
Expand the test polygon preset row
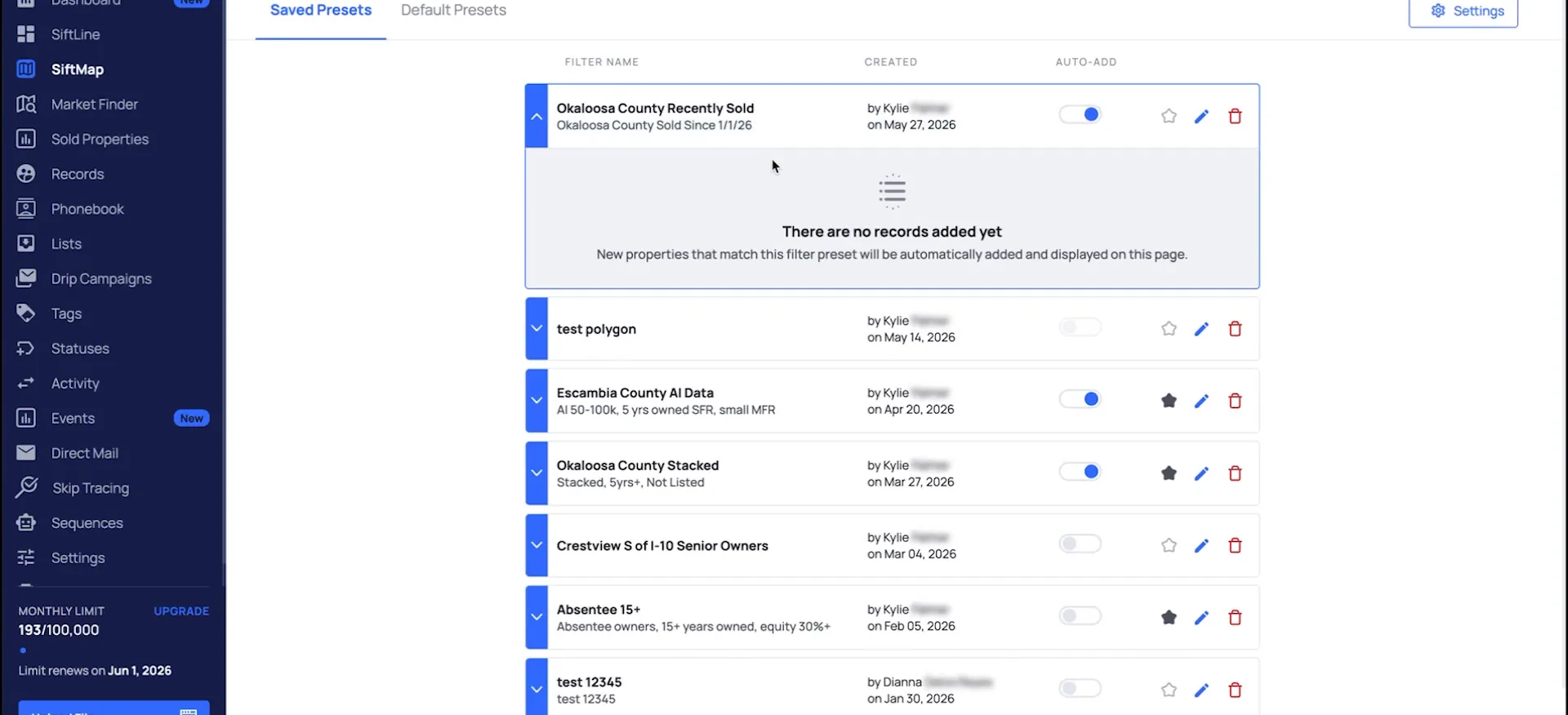[537, 329]
